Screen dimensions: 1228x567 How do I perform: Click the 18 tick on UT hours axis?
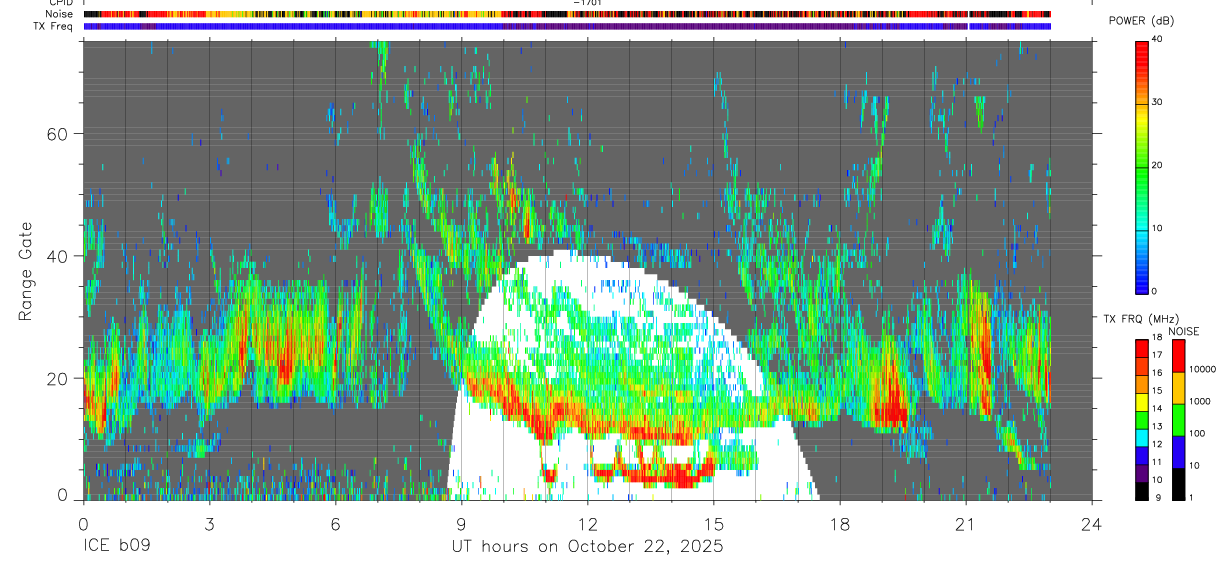[x=840, y=523]
